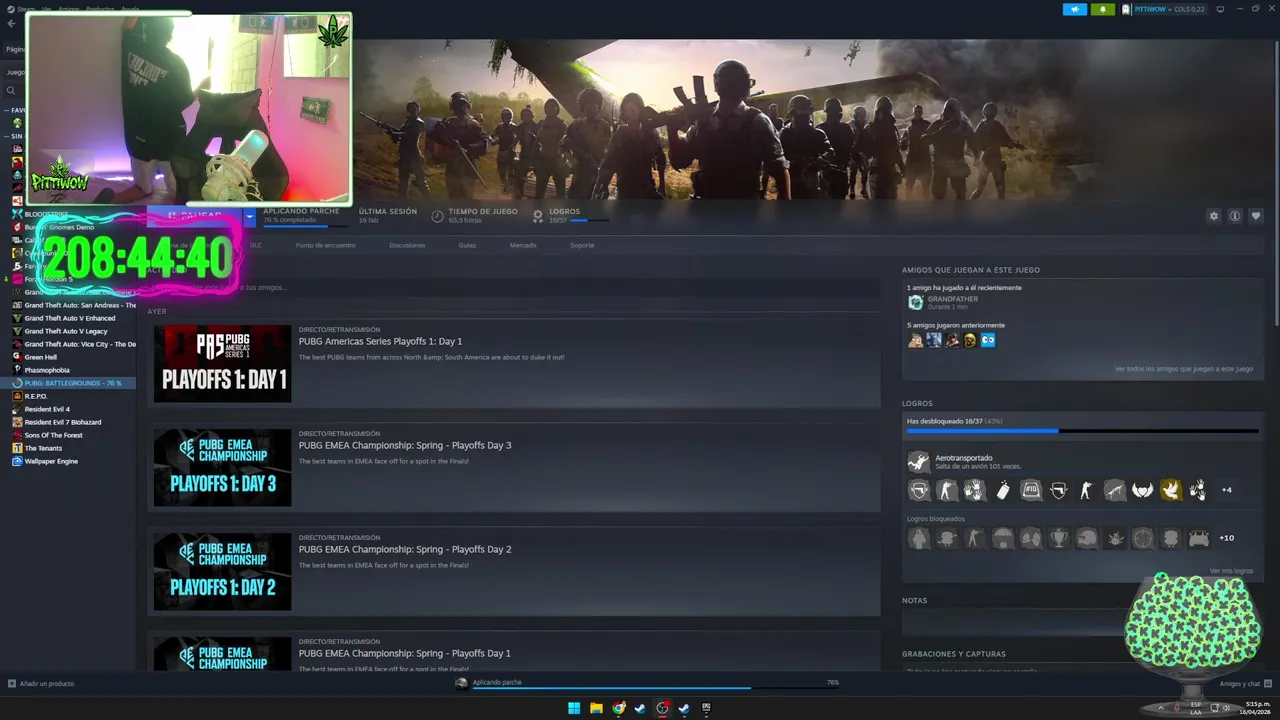
Task: Show the +4 more unlocked achievements
Action: tap(1227, 490)
